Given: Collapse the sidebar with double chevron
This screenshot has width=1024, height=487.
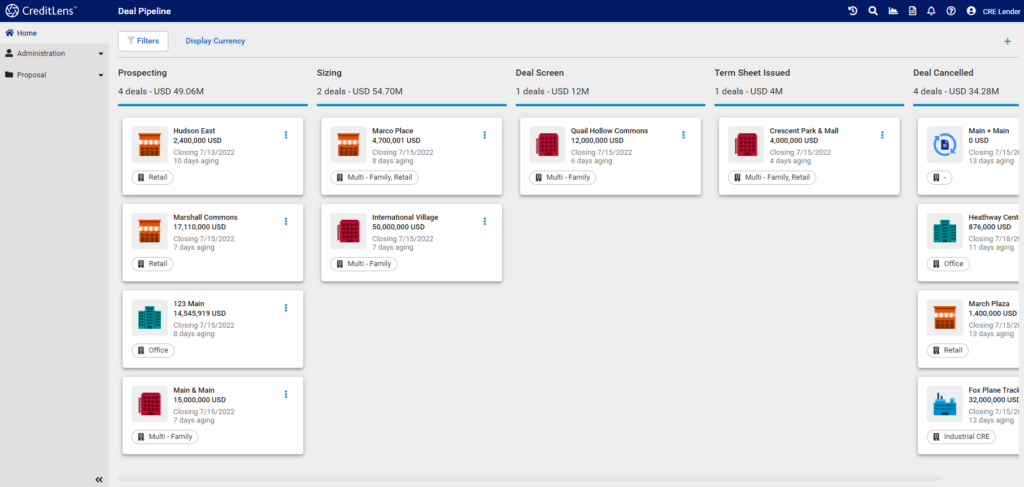Looking at the screenshot, I should 99,480.
